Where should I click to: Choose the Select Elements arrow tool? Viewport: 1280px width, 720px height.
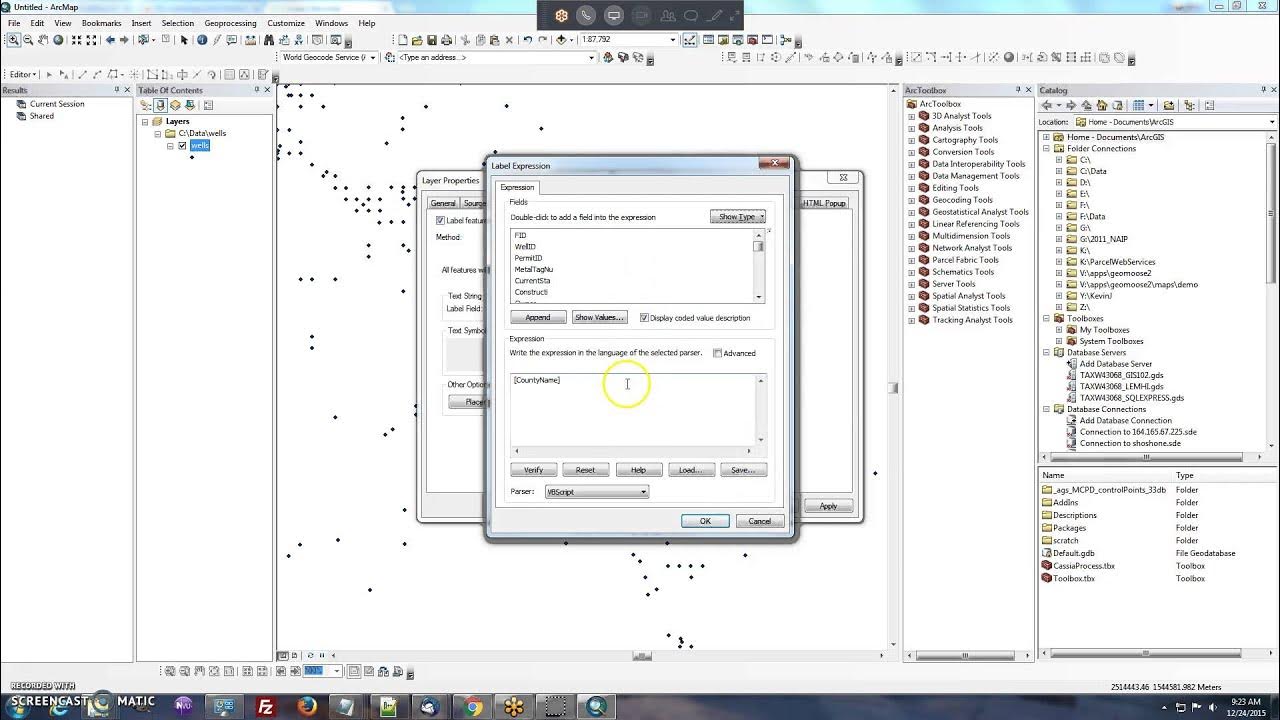click(x=184, y=40)
